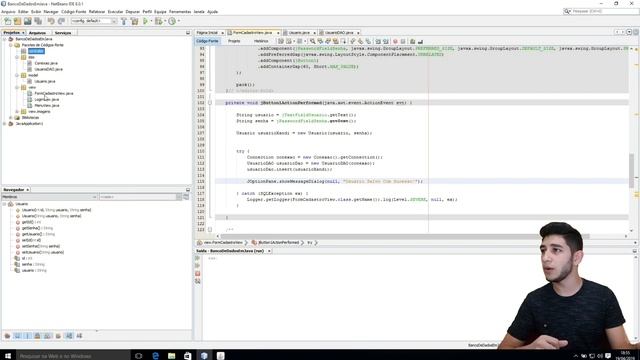
Task: Open the Run Project dropdown arrow
Action: coord(151,21)
